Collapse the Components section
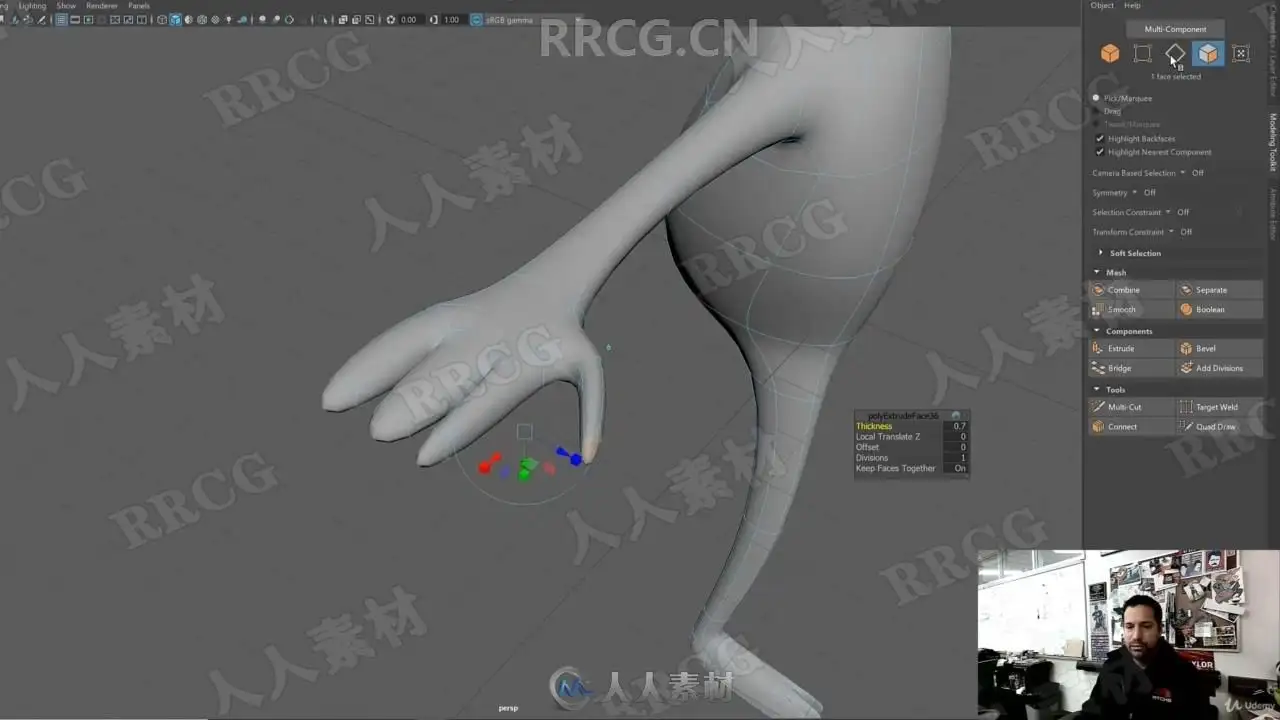Image resolution: width=1280 pixels, height=720 pixels. 1097,331
